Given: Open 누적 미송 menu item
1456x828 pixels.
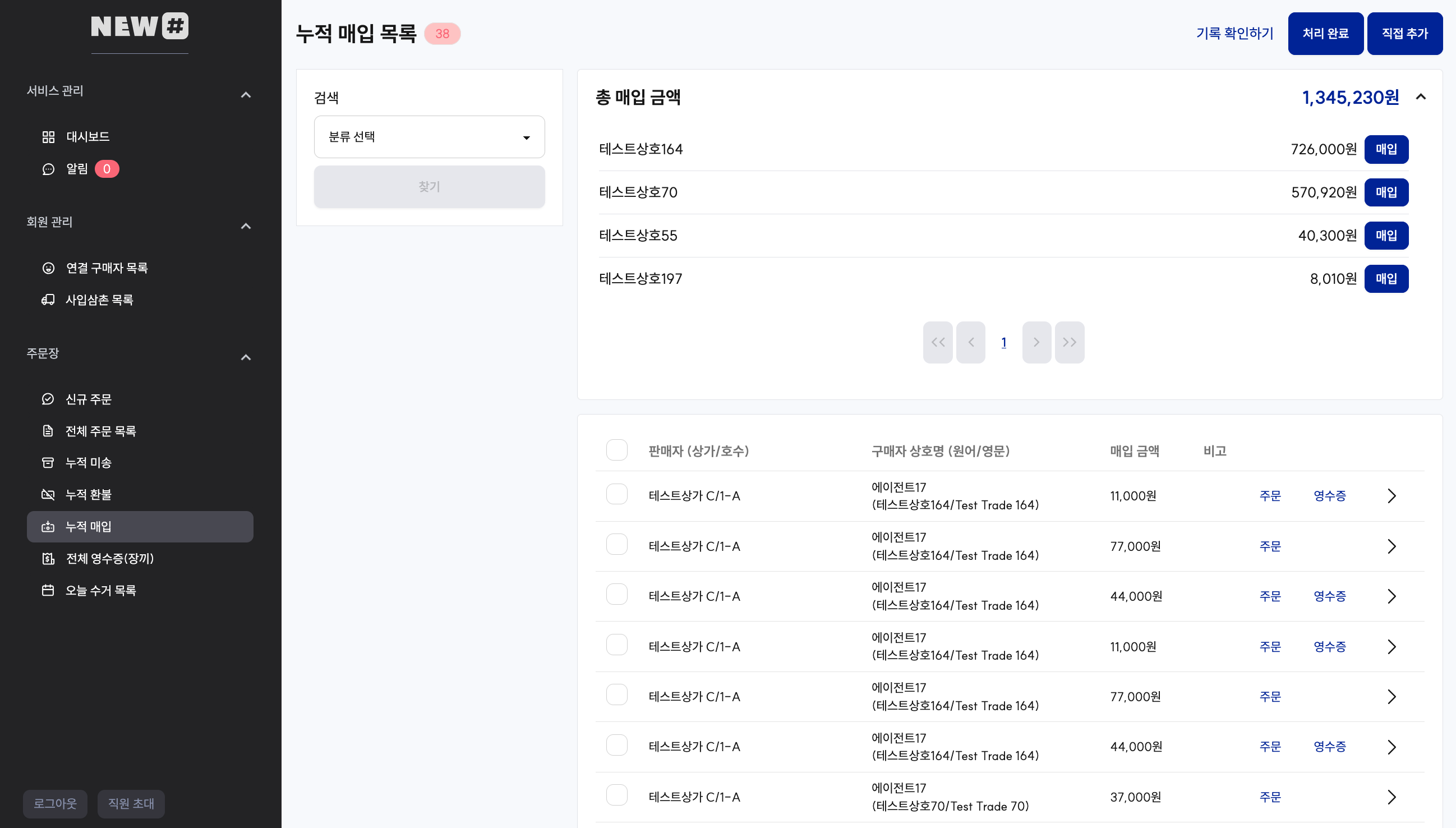Looking at the screenshot, I should (89, 463).
